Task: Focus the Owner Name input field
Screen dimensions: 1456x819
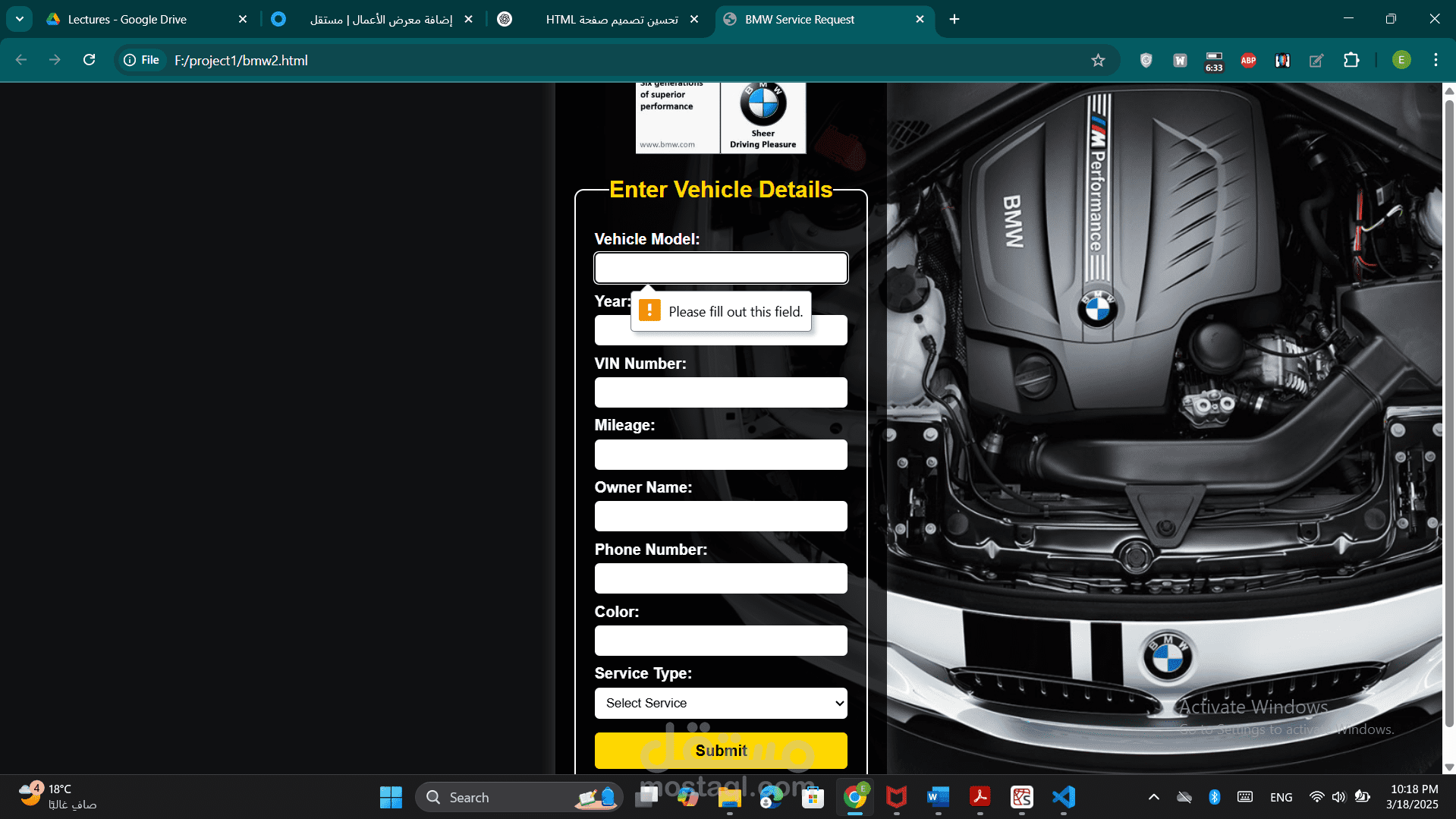Action: click(x=721, y=516)
